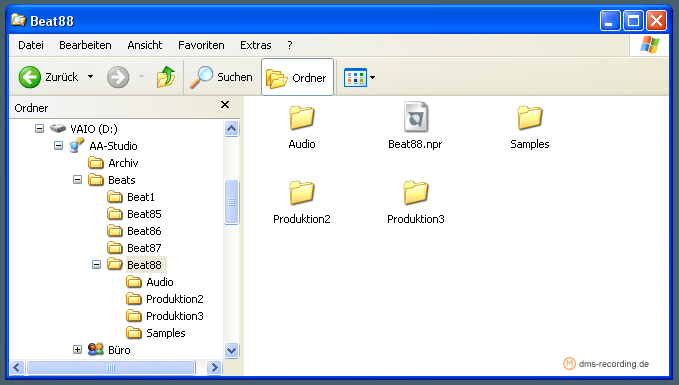This screenshot has height=385, width=679.
Task: Collapse the VAIO (D:) drive node
Action: click(x=39, y=129)
